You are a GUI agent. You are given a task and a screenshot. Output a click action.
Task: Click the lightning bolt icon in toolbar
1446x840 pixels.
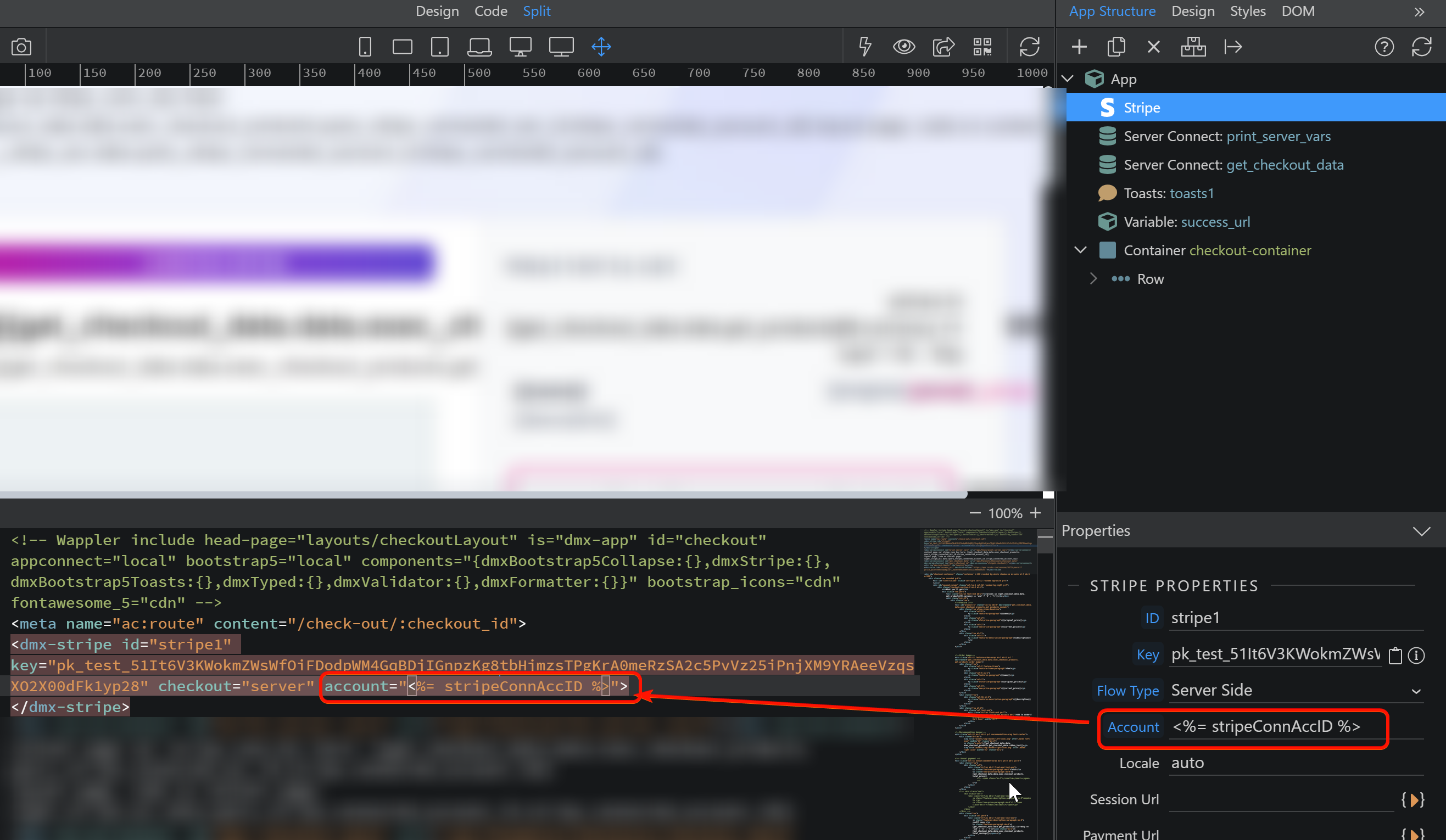click(865, 47)
